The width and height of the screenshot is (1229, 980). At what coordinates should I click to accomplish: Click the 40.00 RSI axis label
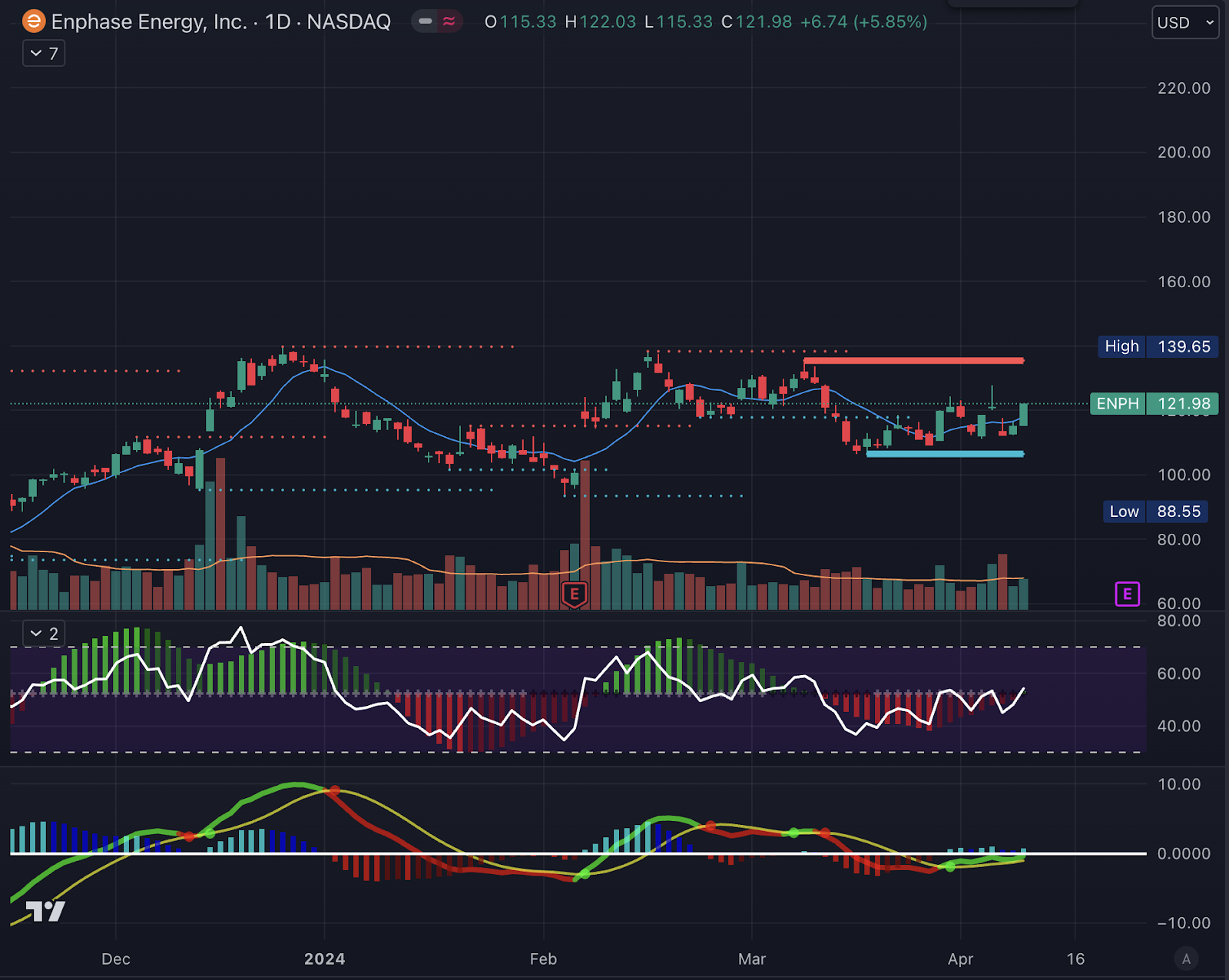pyautogui.click(x=1179, y=726)
